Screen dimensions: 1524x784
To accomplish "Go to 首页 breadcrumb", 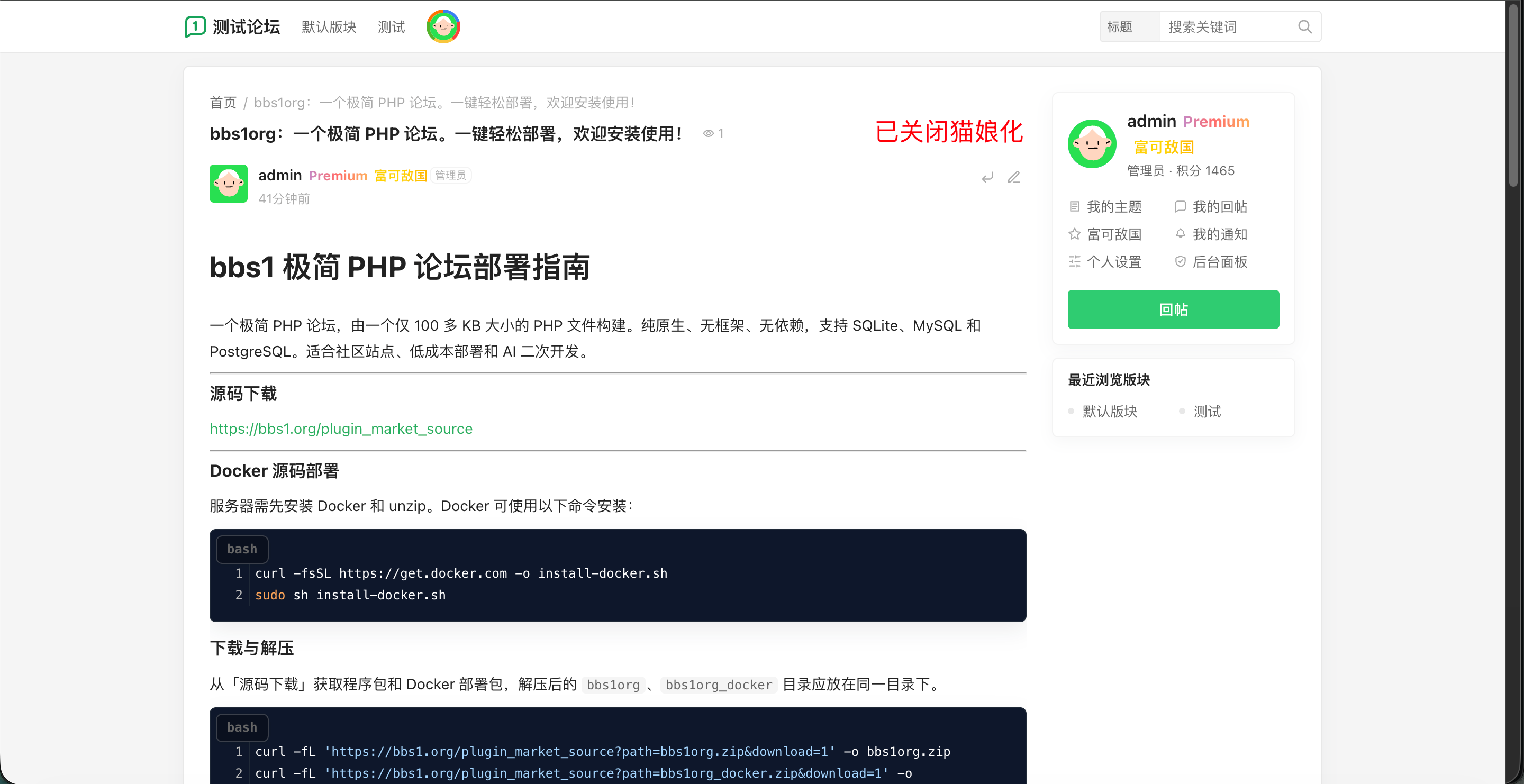I will 223,103.
